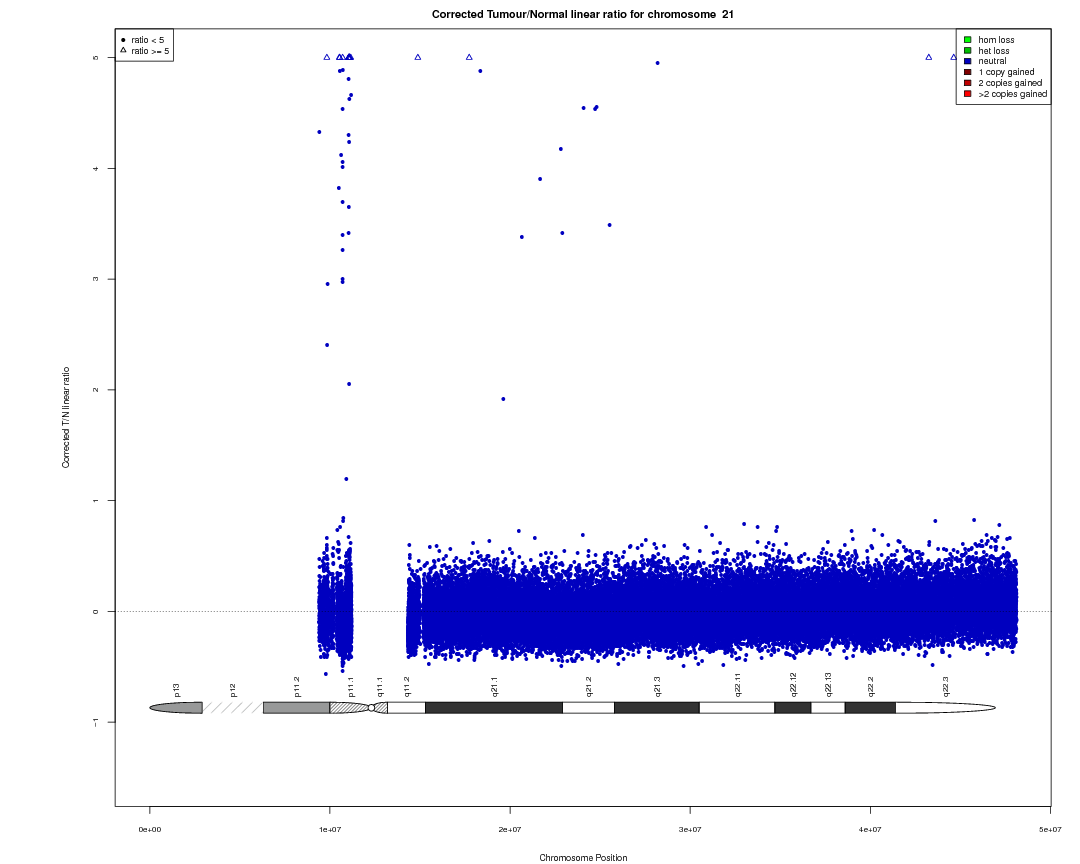
Task: Click the dark red 1 copy gained swatch
Action: 968,72
